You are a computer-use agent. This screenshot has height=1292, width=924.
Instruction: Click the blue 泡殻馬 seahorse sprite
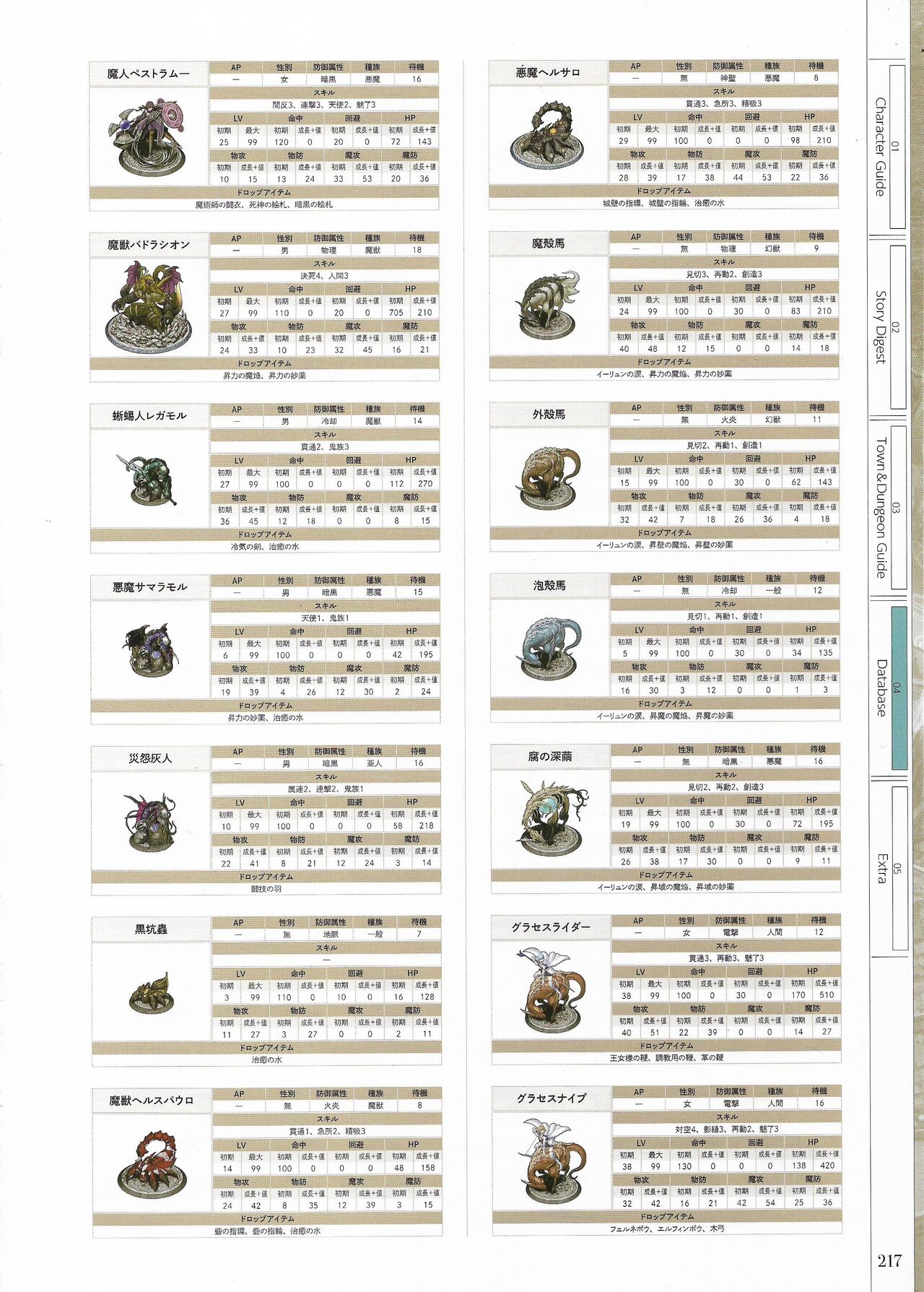click(549, 647)
